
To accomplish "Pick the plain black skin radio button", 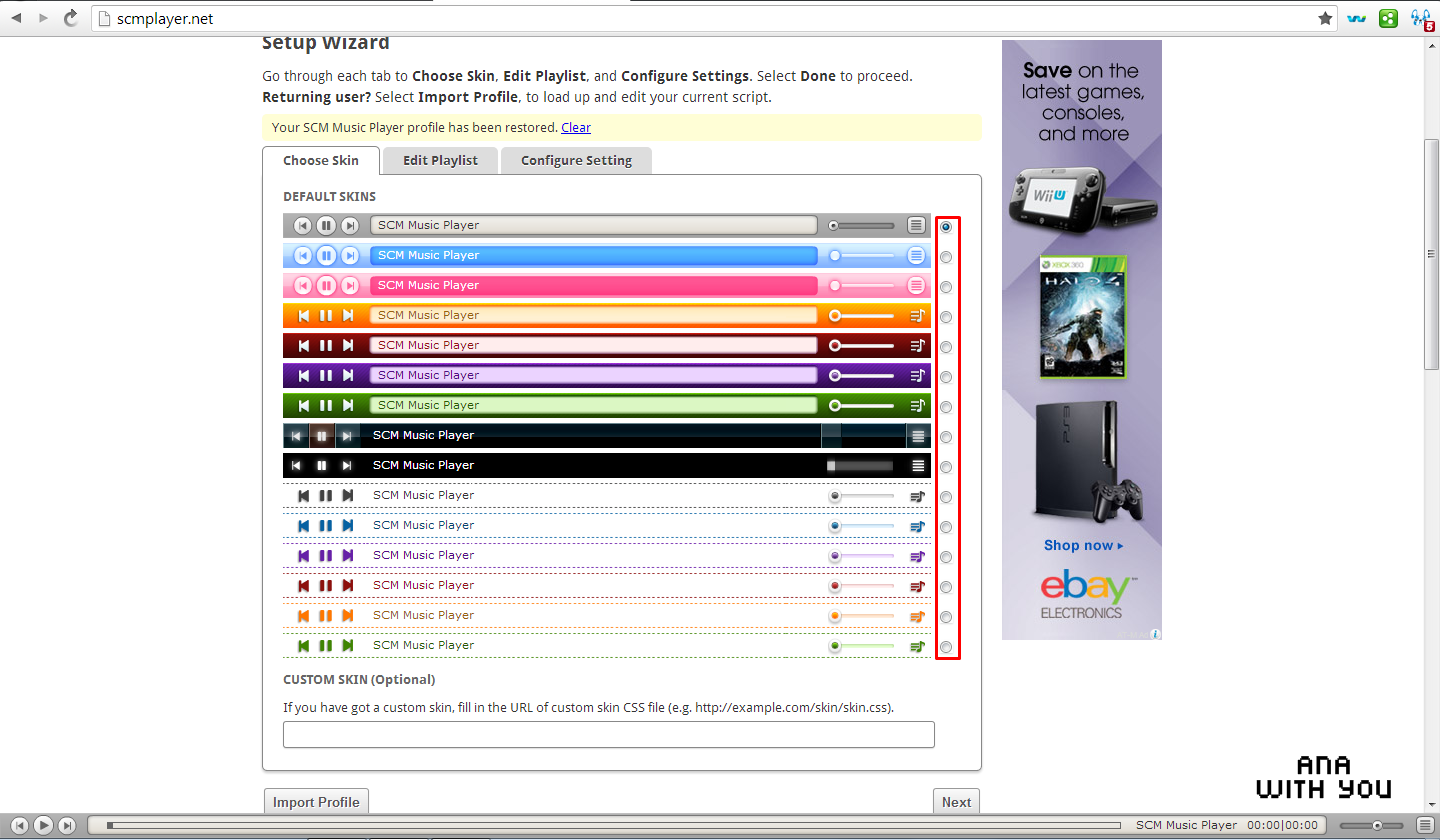I will (946, 467).
